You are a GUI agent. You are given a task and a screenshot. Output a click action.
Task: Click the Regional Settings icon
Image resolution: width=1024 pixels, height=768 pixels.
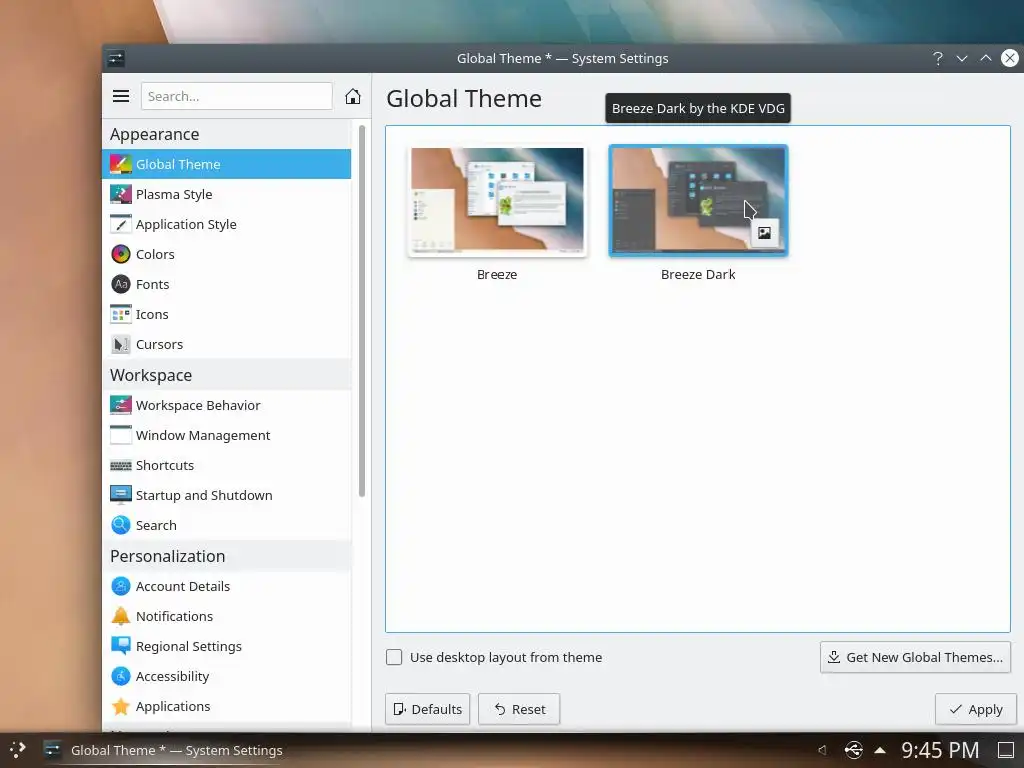121,646
